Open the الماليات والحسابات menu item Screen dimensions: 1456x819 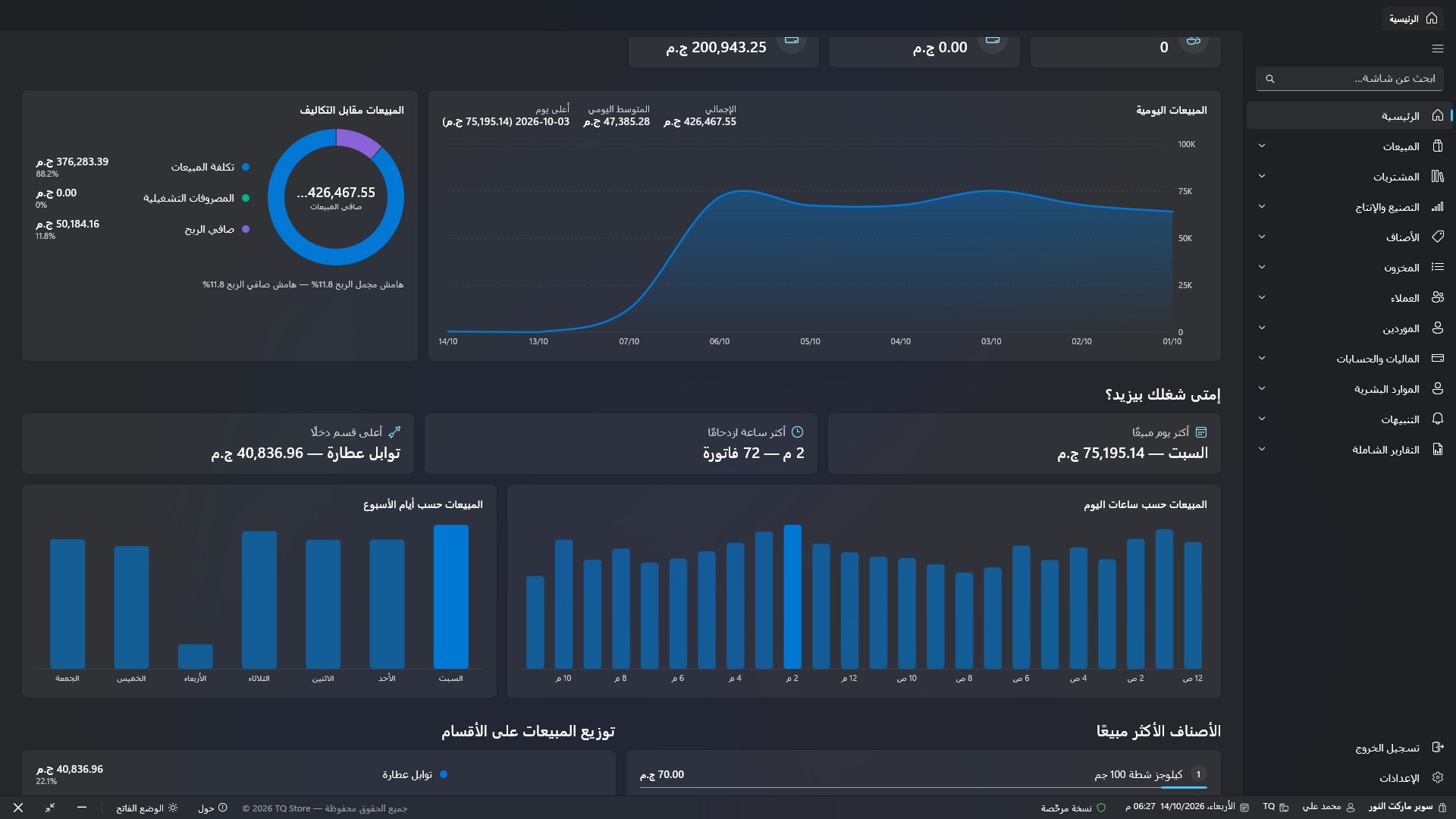[x=1350, y=358]
